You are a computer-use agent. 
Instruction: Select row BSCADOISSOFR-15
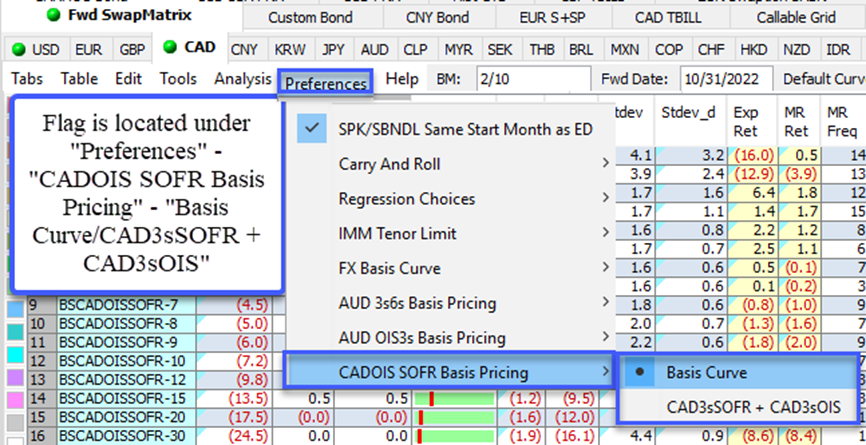coord(126,398)
